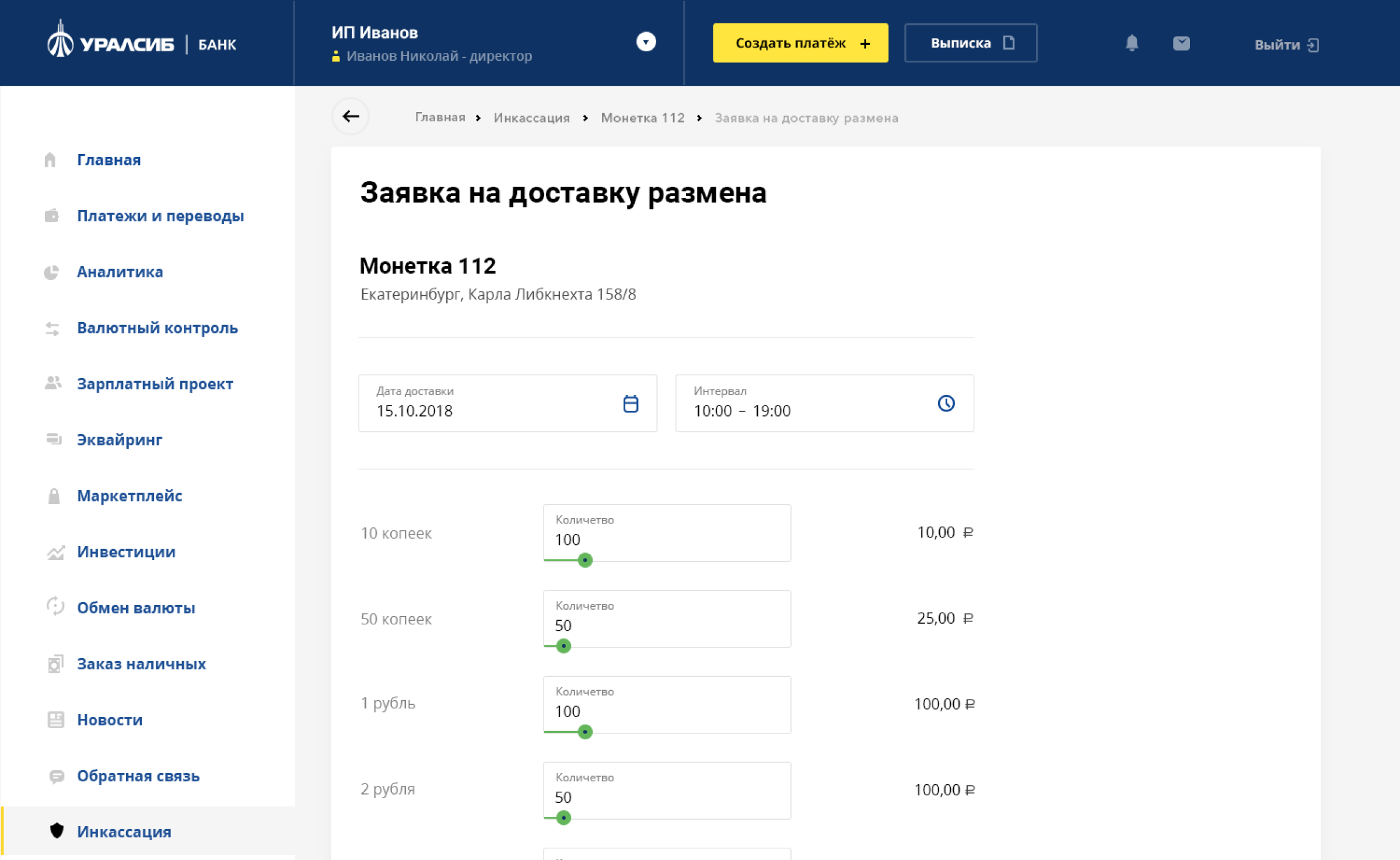Click the 10 копеек slider handle
This screenshot has height=860, width=1400.
pos(585,560)
